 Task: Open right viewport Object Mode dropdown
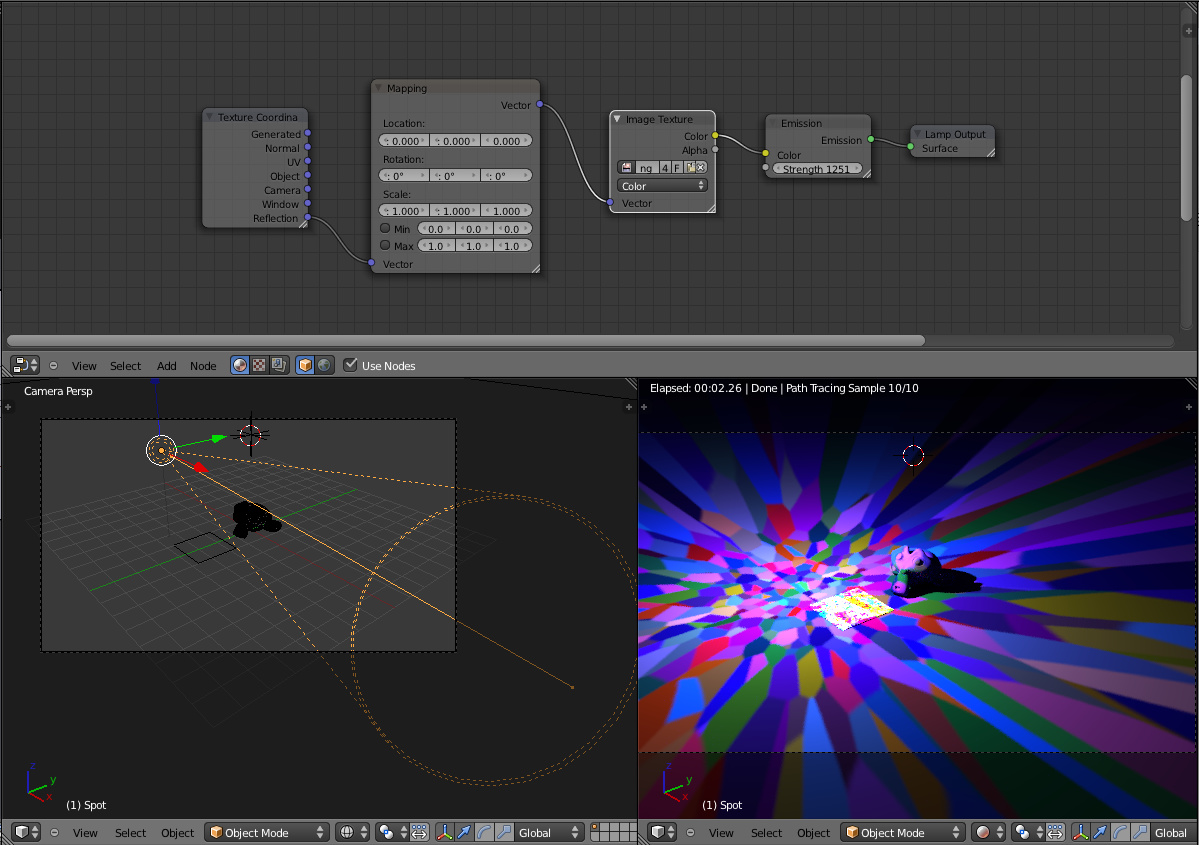(902, 833)
